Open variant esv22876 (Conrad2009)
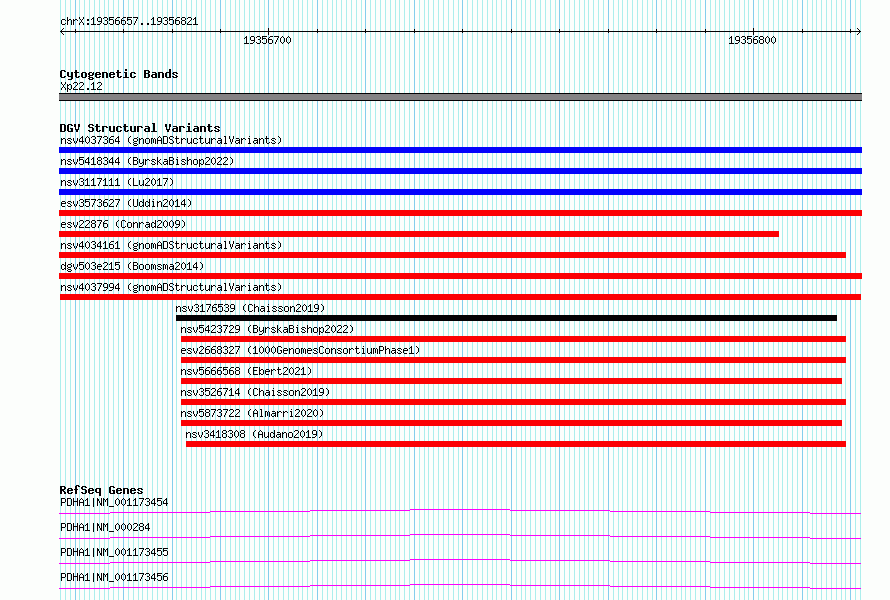890x600 pixels. [123, 224]
